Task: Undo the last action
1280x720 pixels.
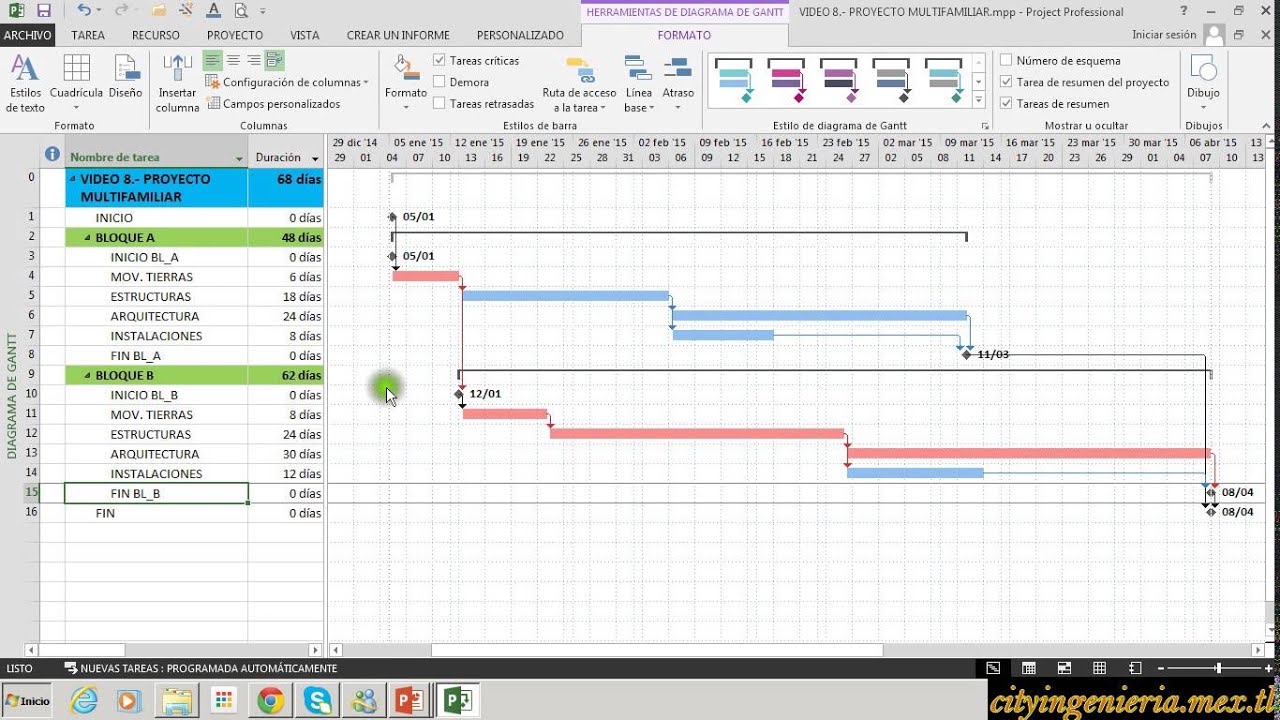Action: pyautogui.click(x=84, y=11)
